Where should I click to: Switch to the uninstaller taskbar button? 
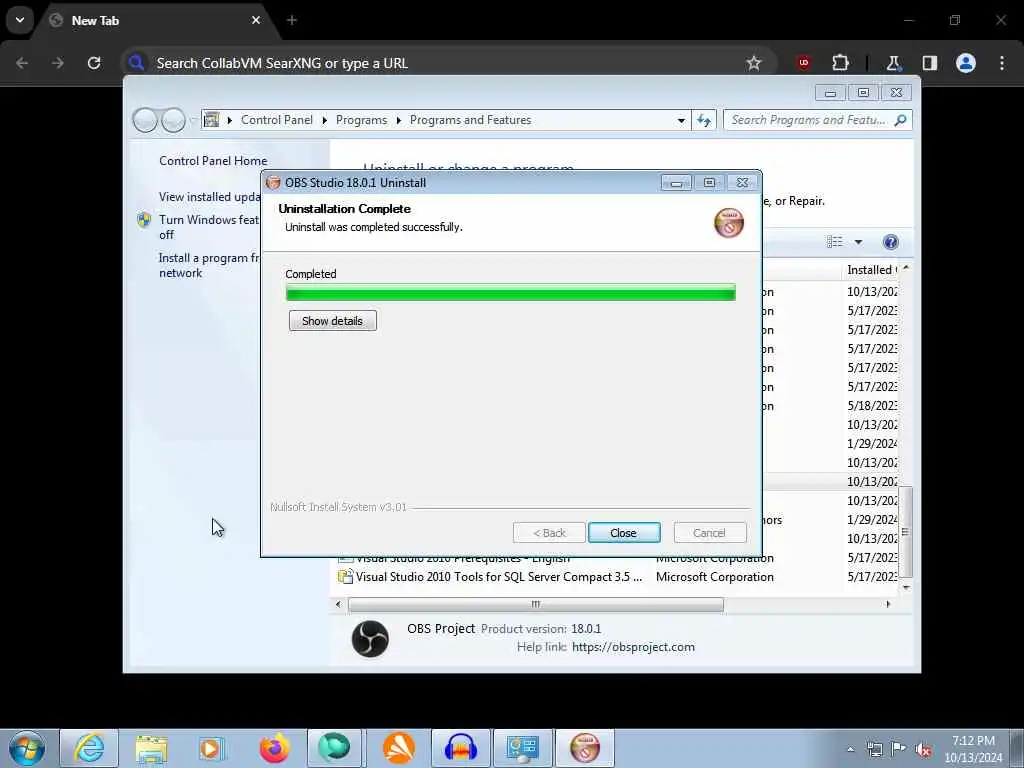click(x=584, y=748)
